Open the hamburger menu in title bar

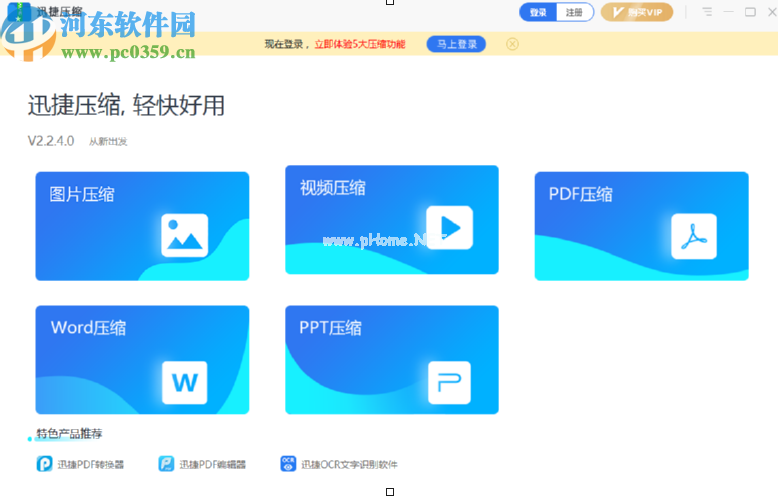(x=707, y=13)
